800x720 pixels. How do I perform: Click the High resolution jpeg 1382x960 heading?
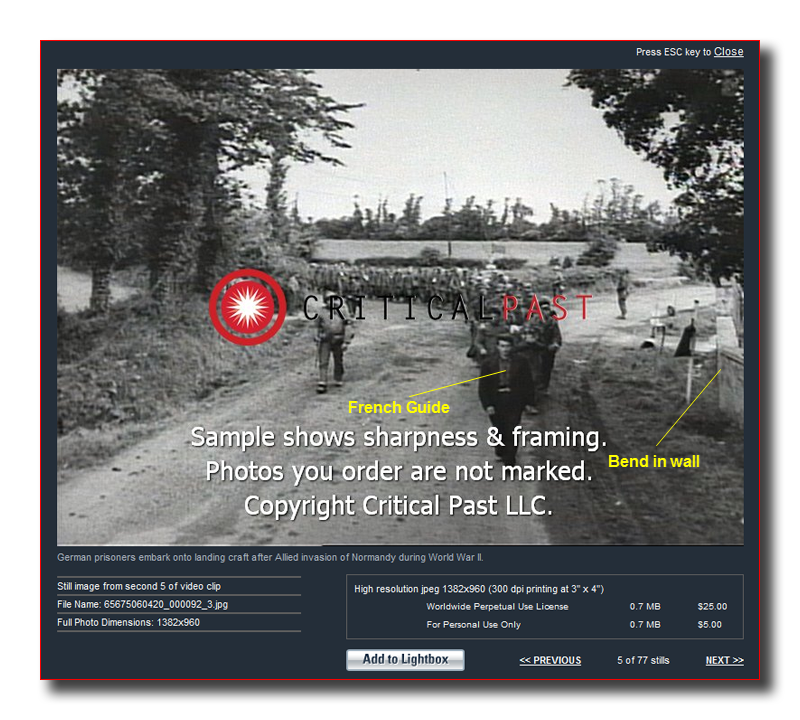pyautogui.click(x=479, y=589)
